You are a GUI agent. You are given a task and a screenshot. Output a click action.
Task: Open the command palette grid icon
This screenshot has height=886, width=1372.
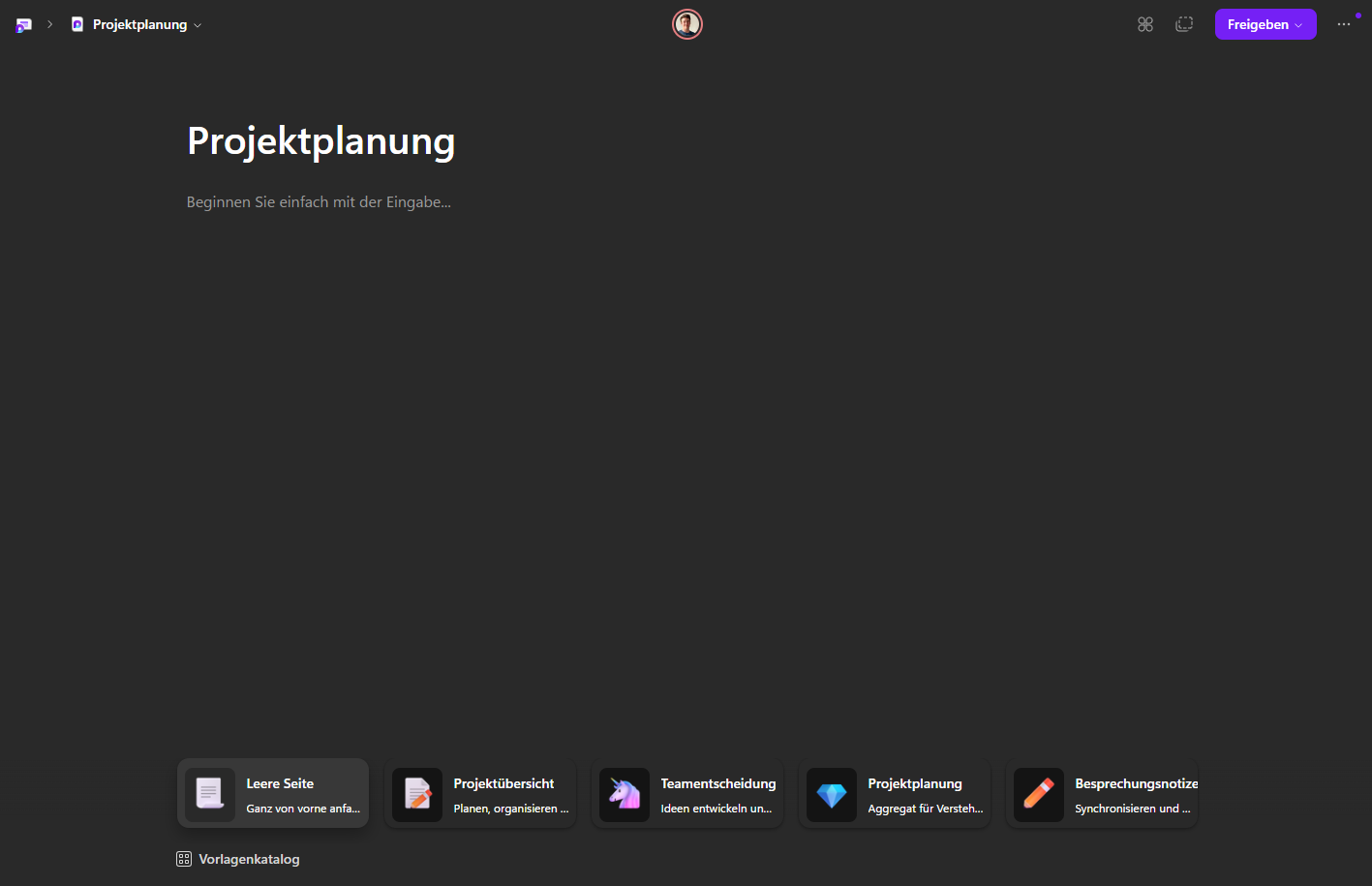click(x=1144, y=24)
